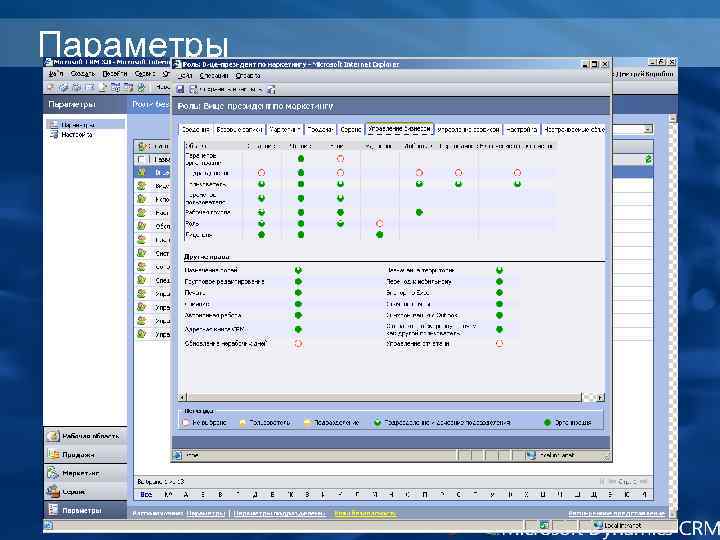The height and width of the screenshot is (540, 720).
Task: Open the view dropdown in the main CRM window
Action: (647, 129)
